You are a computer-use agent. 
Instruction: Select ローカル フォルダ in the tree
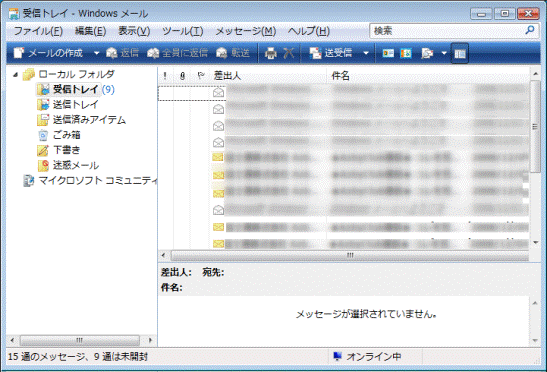76,74
